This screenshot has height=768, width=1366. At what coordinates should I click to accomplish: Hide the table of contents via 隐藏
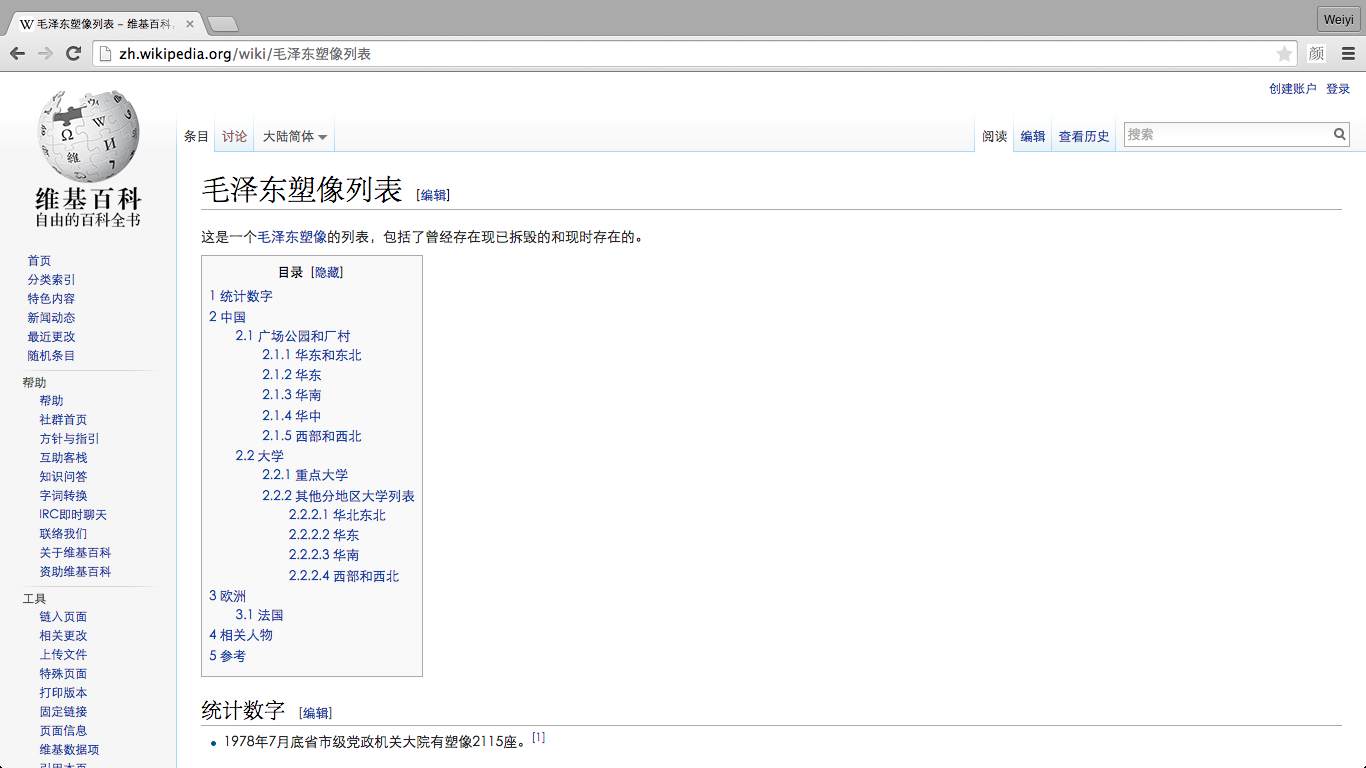[x=328, y=272]
